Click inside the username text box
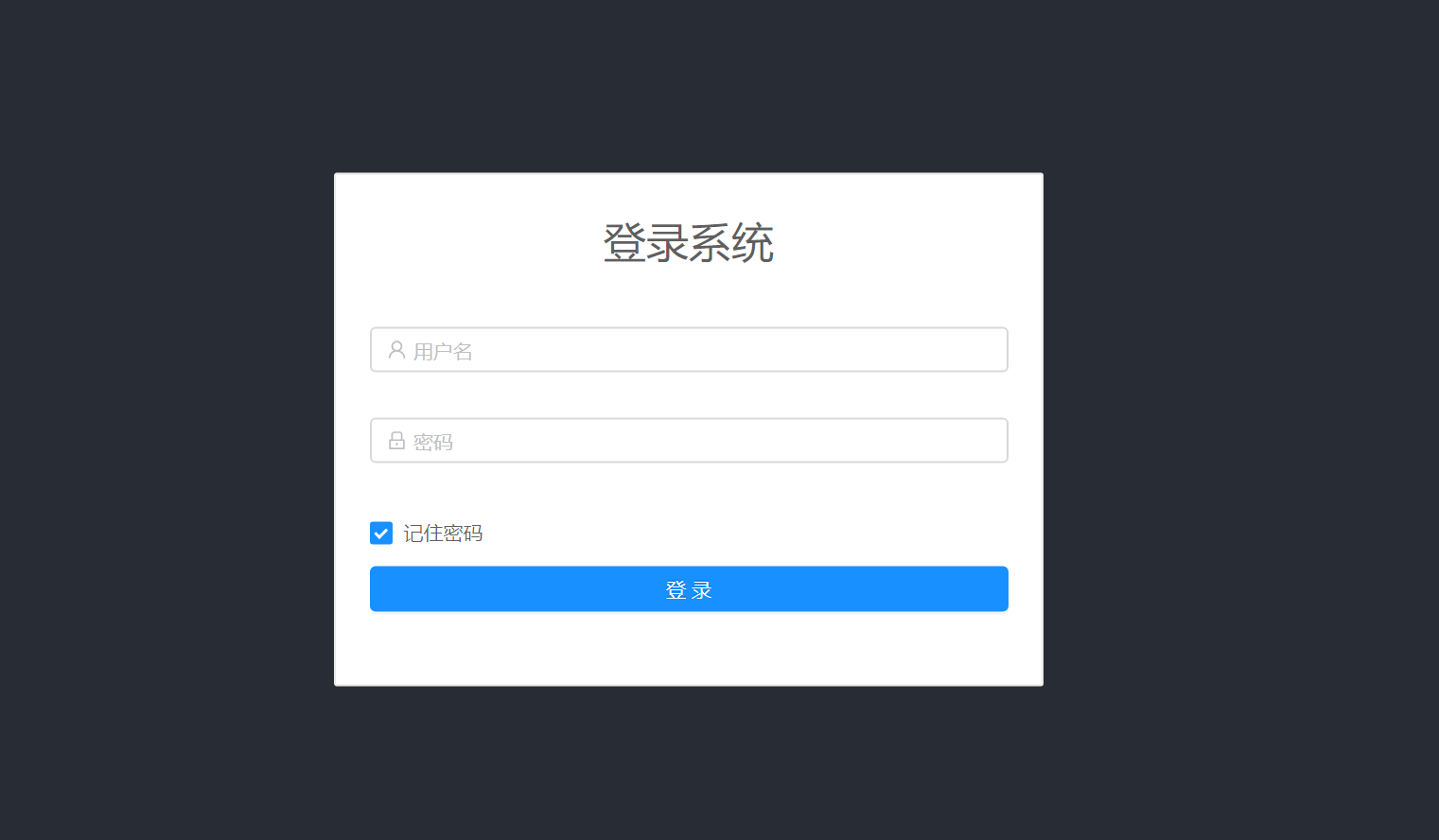This screenshot has height=840, width=1439. tap(689, 350)
